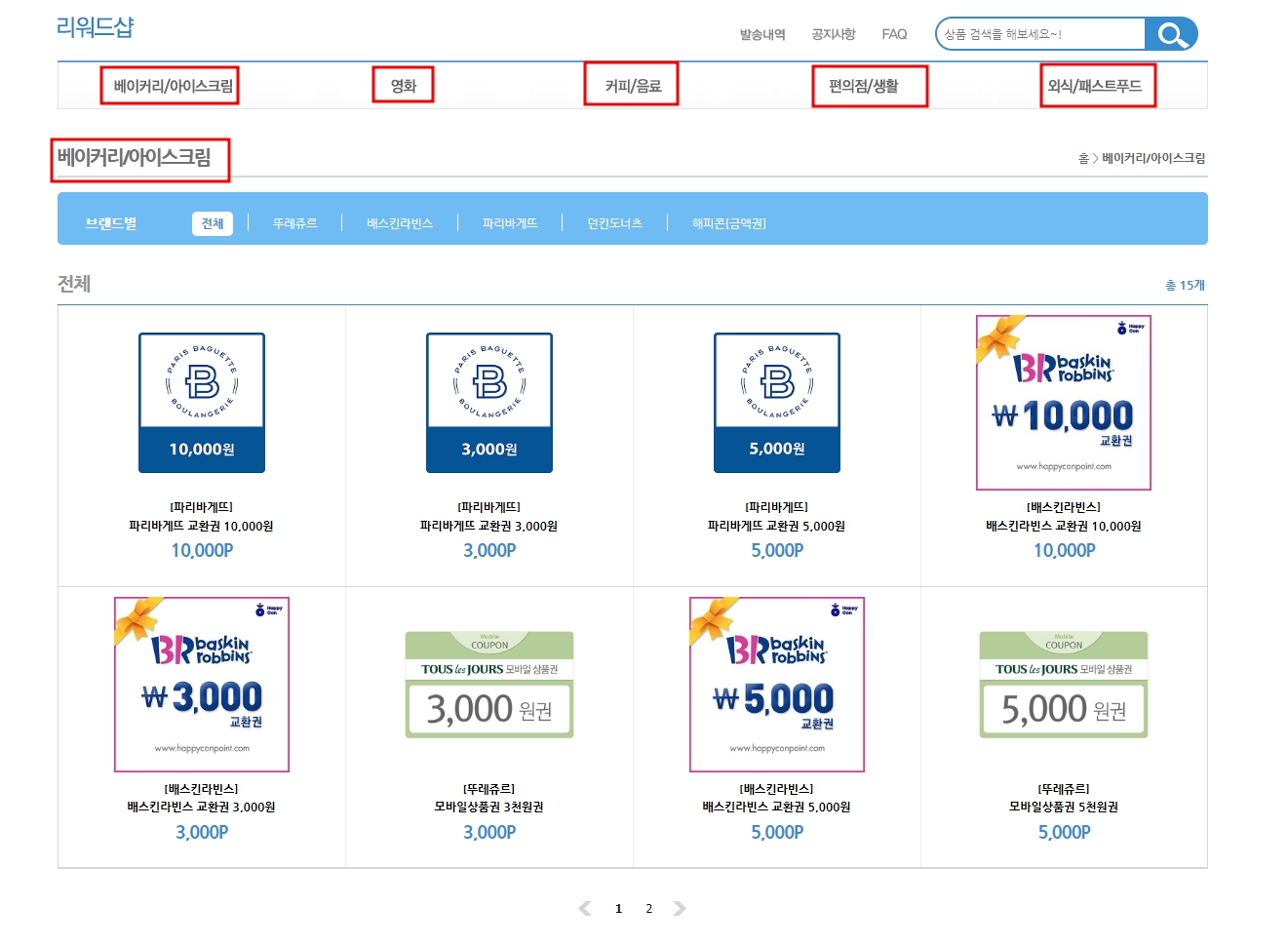This screenshot has width=1288, height=946.
Task: Click title 배스킨라빈스 교환권 3,000원
Action: point(202,807)
